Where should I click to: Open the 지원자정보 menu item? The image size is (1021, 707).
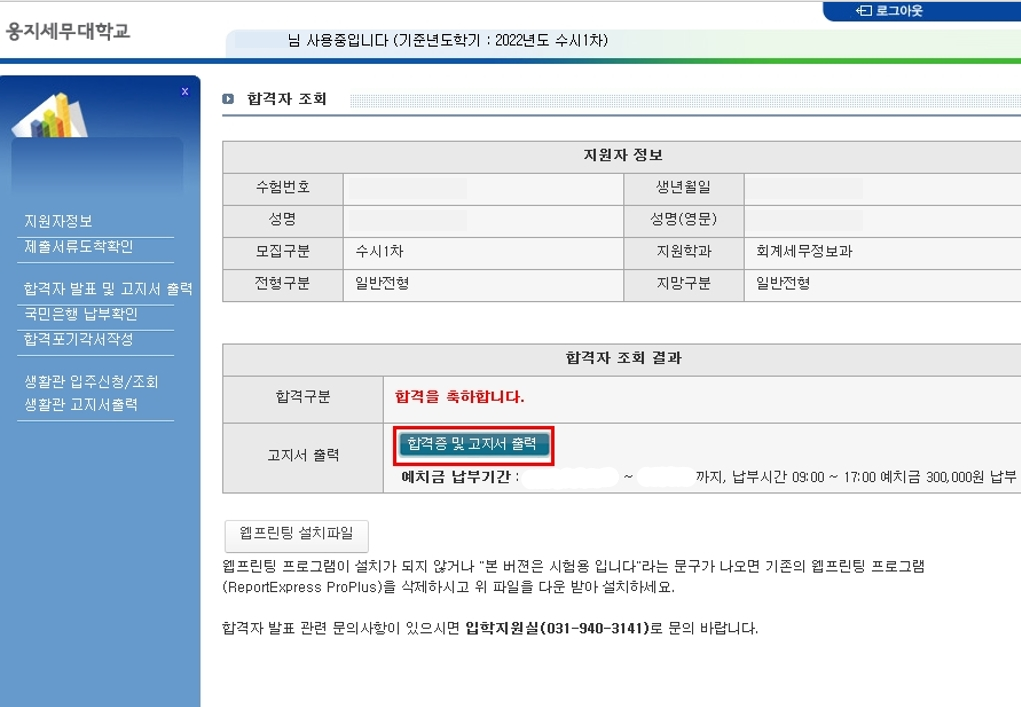tap(58, 221)
